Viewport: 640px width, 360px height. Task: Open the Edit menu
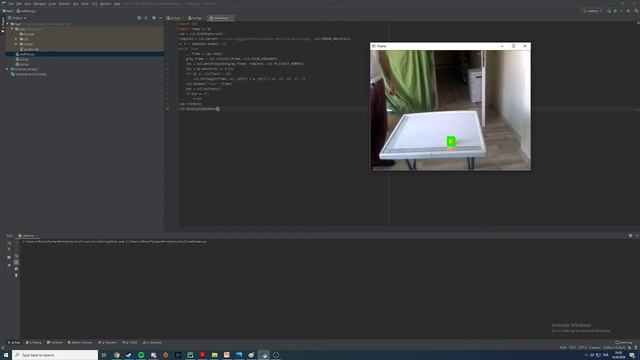19,4
